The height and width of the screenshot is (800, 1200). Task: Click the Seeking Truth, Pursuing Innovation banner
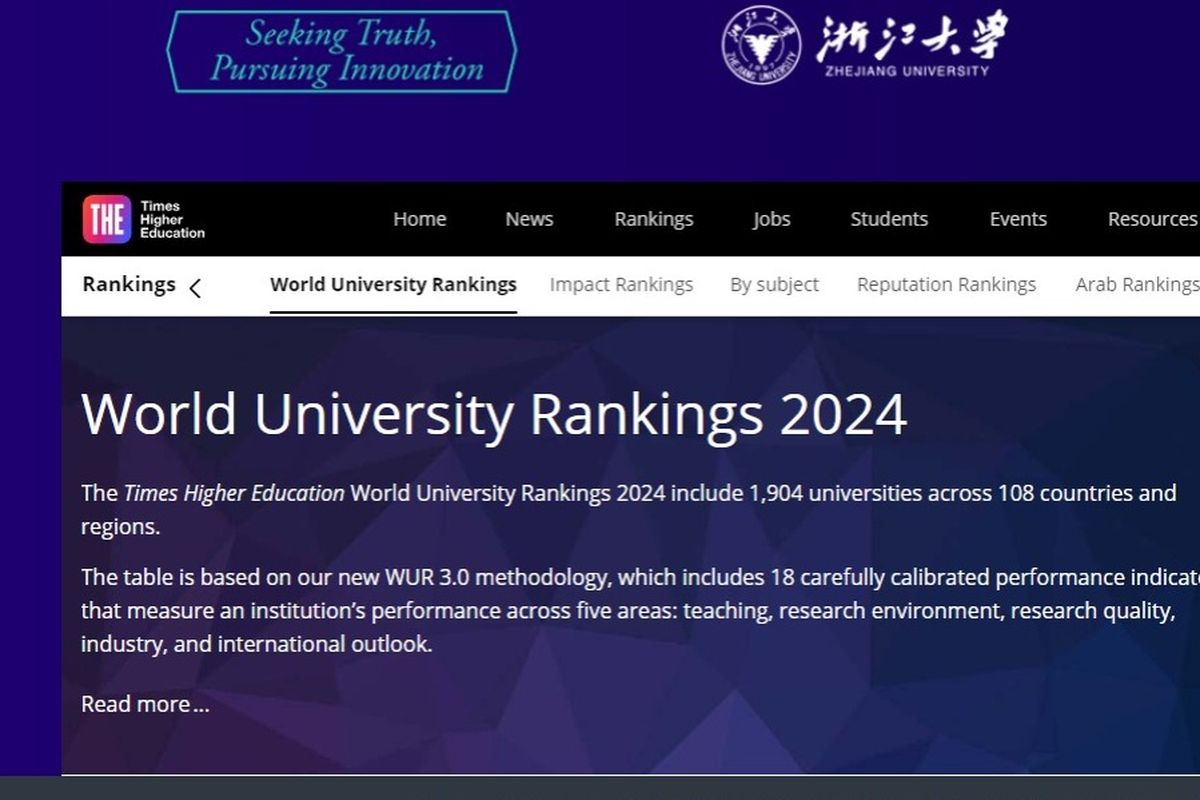[x=341, y=51]
